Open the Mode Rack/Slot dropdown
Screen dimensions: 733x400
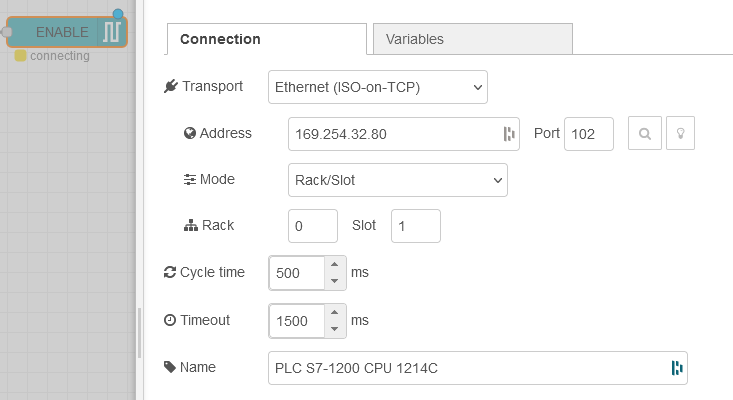coord(397,180)
